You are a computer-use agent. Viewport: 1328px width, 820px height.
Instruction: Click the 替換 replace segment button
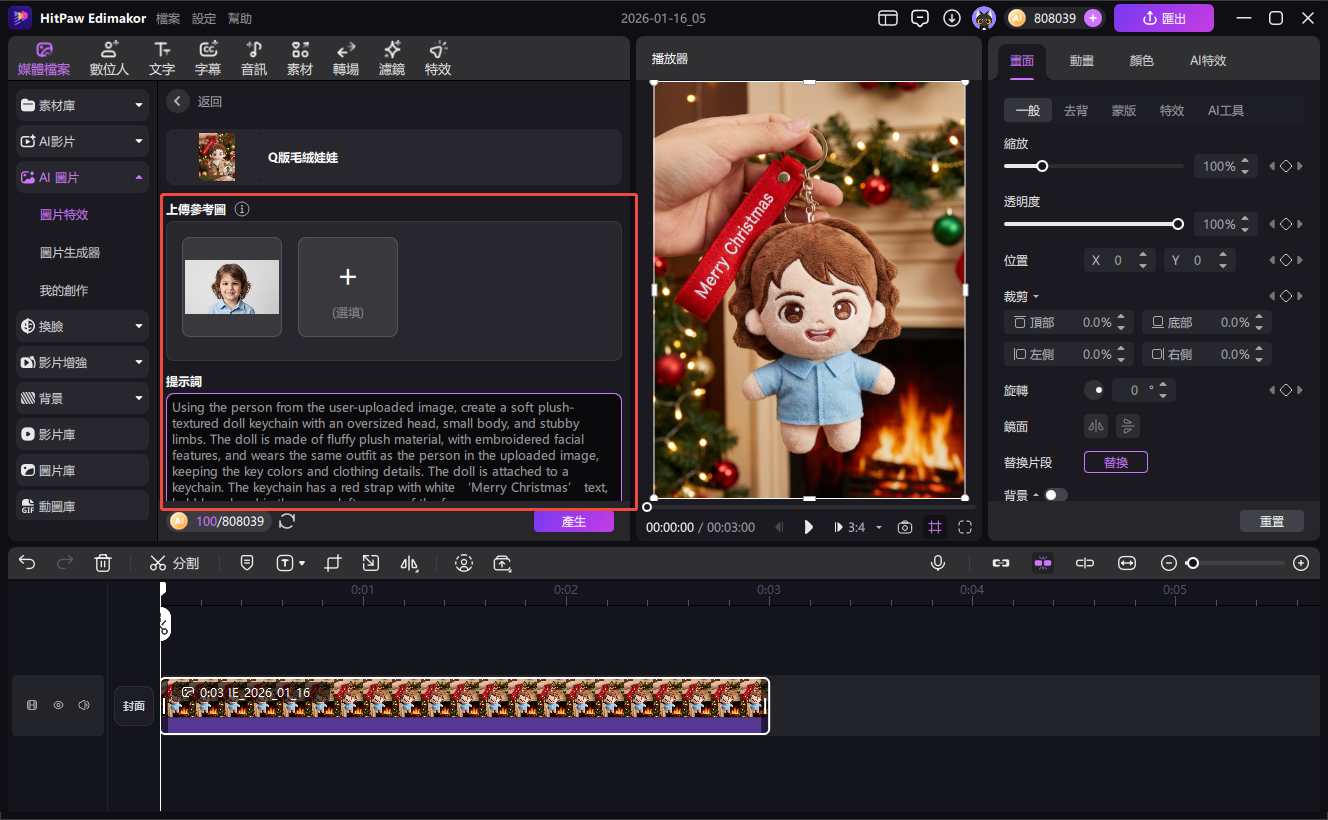[x=1115, y=462]
